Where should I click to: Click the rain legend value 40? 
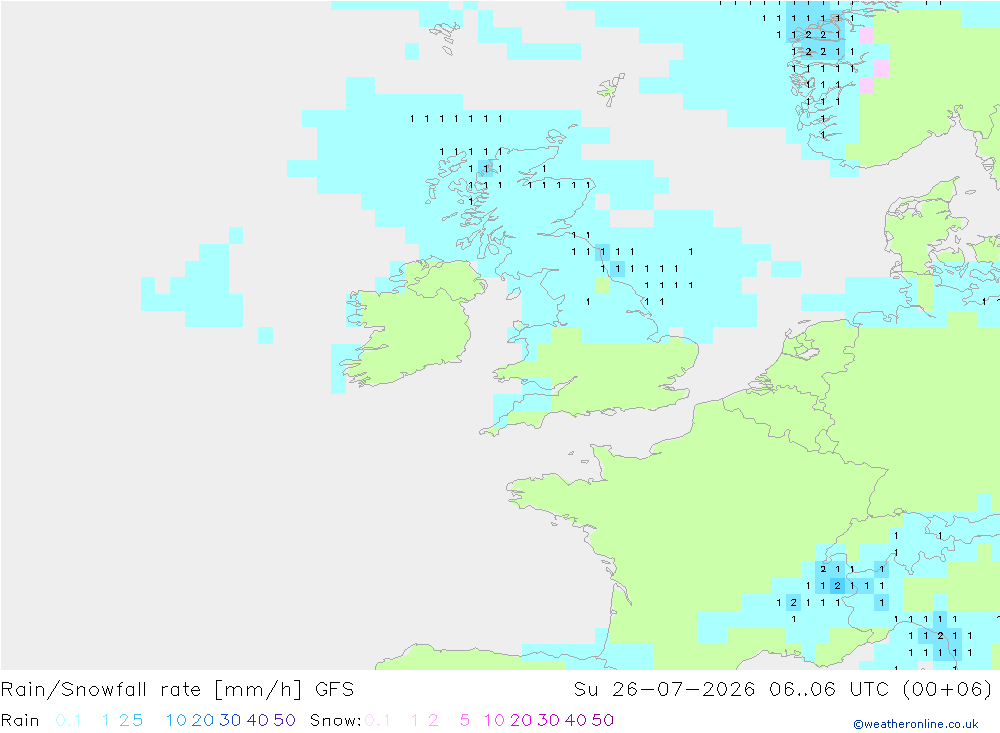(x=258, y=720)
